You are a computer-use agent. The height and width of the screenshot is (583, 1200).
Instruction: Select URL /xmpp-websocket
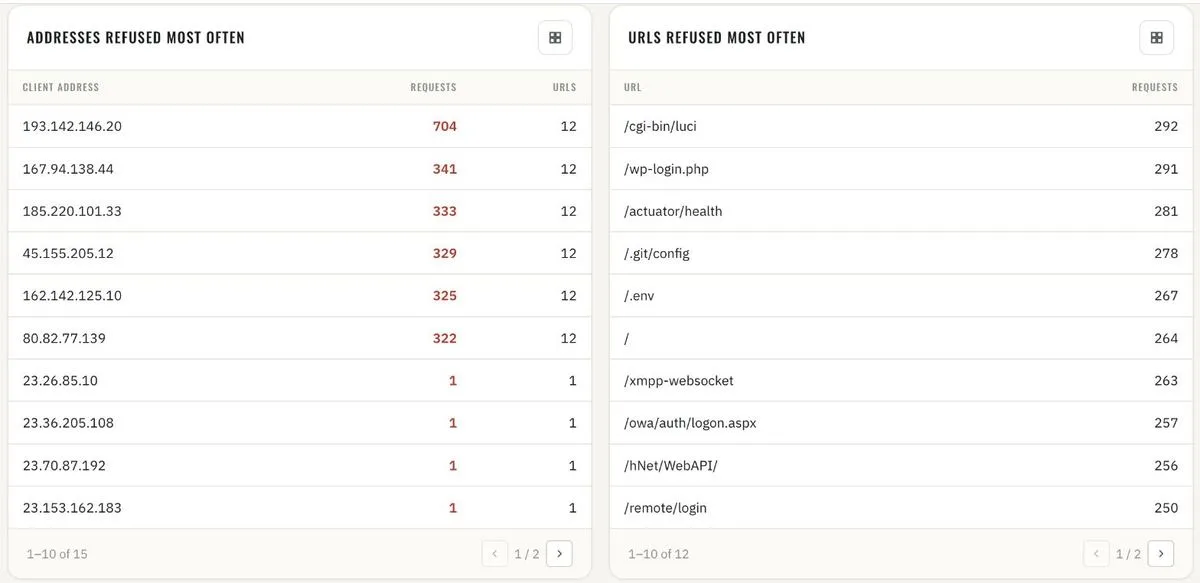[679, 381]
